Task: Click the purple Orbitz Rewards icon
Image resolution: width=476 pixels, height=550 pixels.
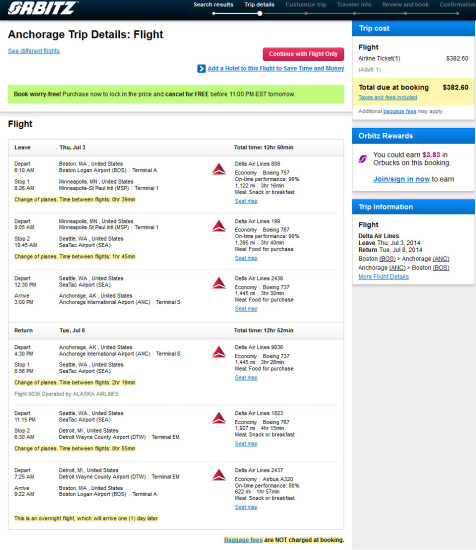Action: click(x=363, y=159)
